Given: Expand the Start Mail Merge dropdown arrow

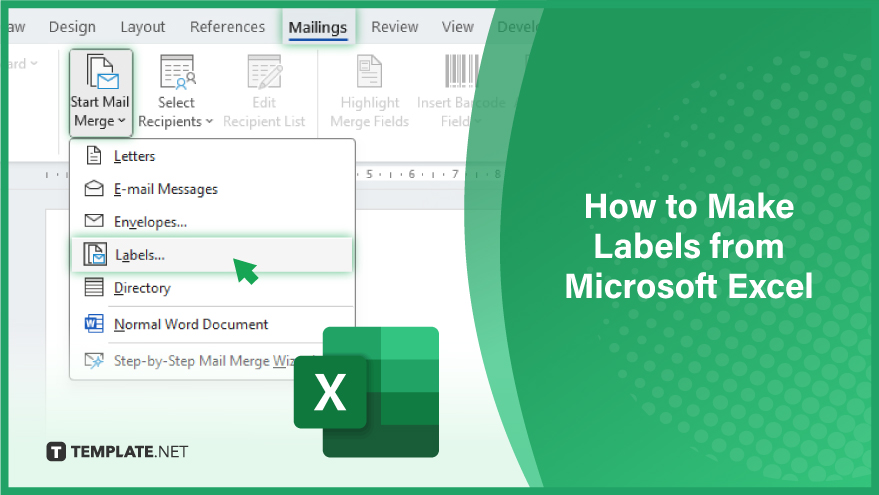Looking at the screenshot, I should [x=122, y=121].
